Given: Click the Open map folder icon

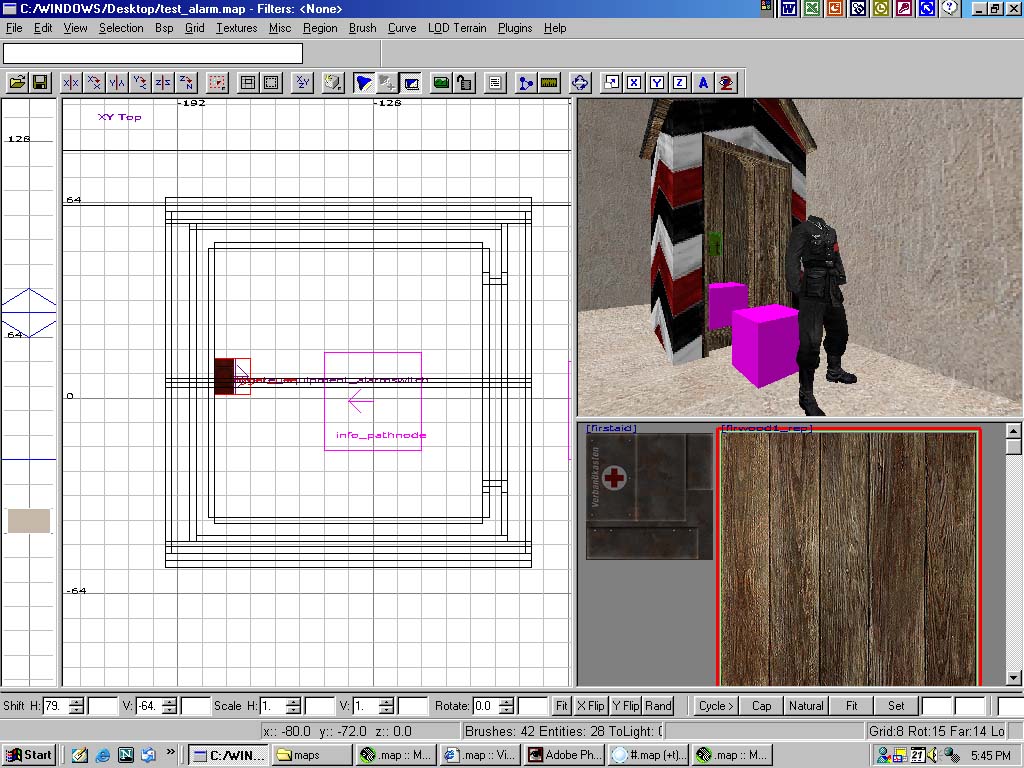Looking at the screenshot, I should (17, 83).
